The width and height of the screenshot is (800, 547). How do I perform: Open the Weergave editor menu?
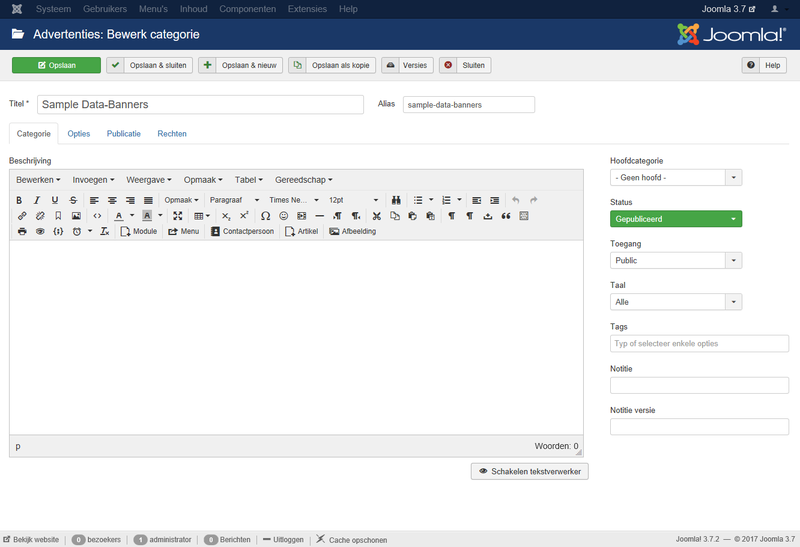149,180
